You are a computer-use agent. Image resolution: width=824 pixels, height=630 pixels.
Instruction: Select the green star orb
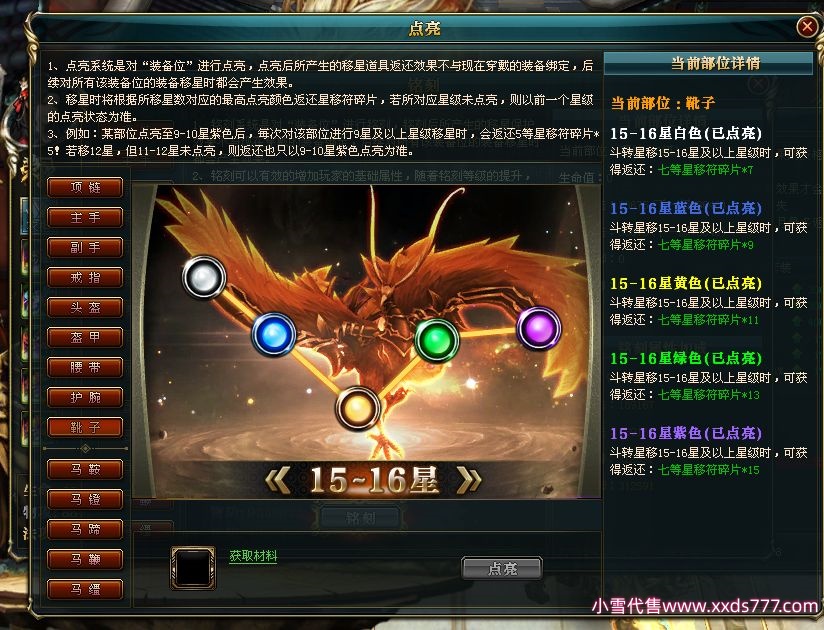coord(437,340)
